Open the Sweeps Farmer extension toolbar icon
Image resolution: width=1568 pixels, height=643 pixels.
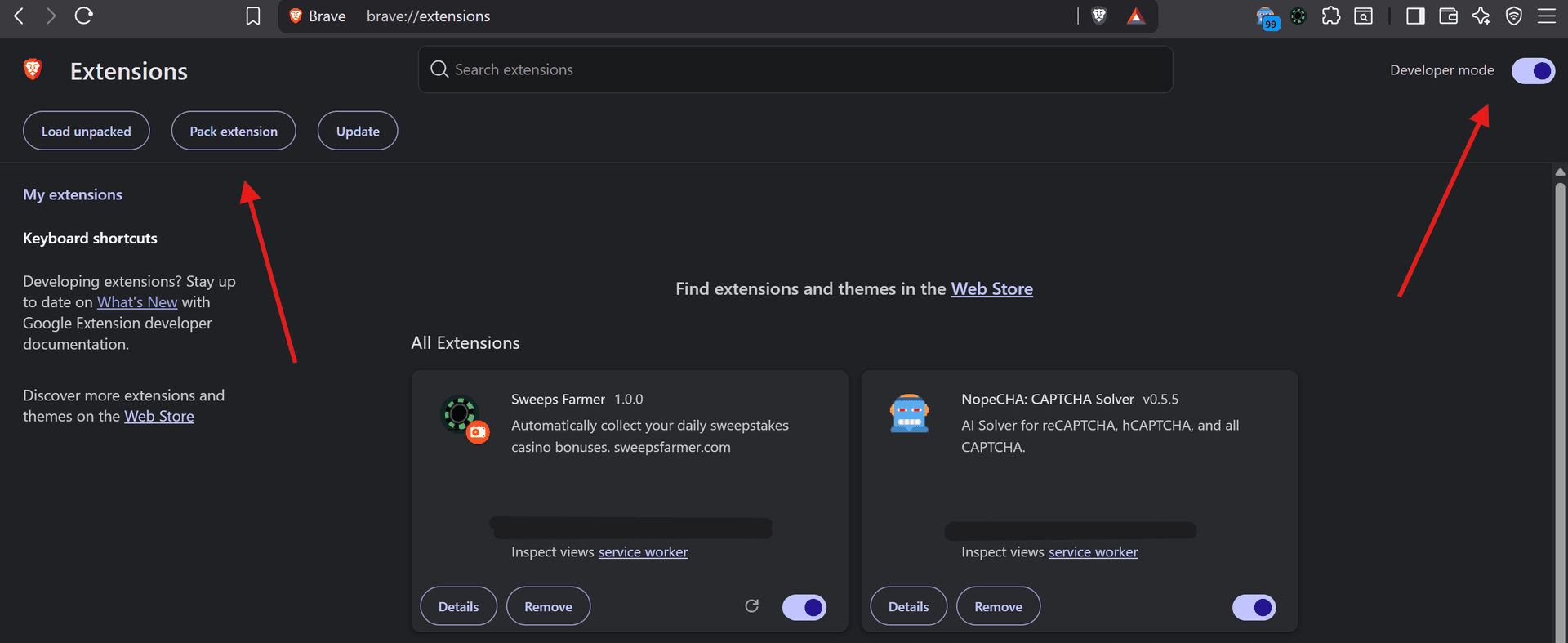tap(1298, 16)
